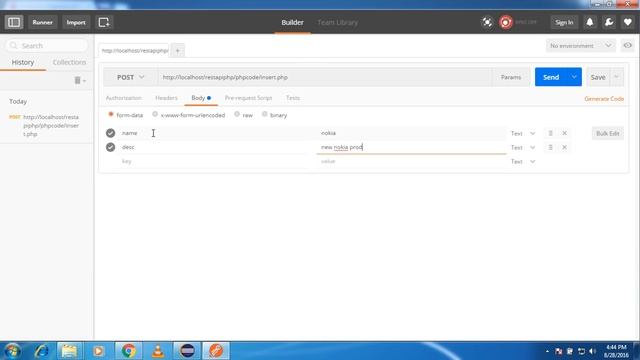640x360 pixels.
Task: Click the empty value field
Action: click(411, 161)
